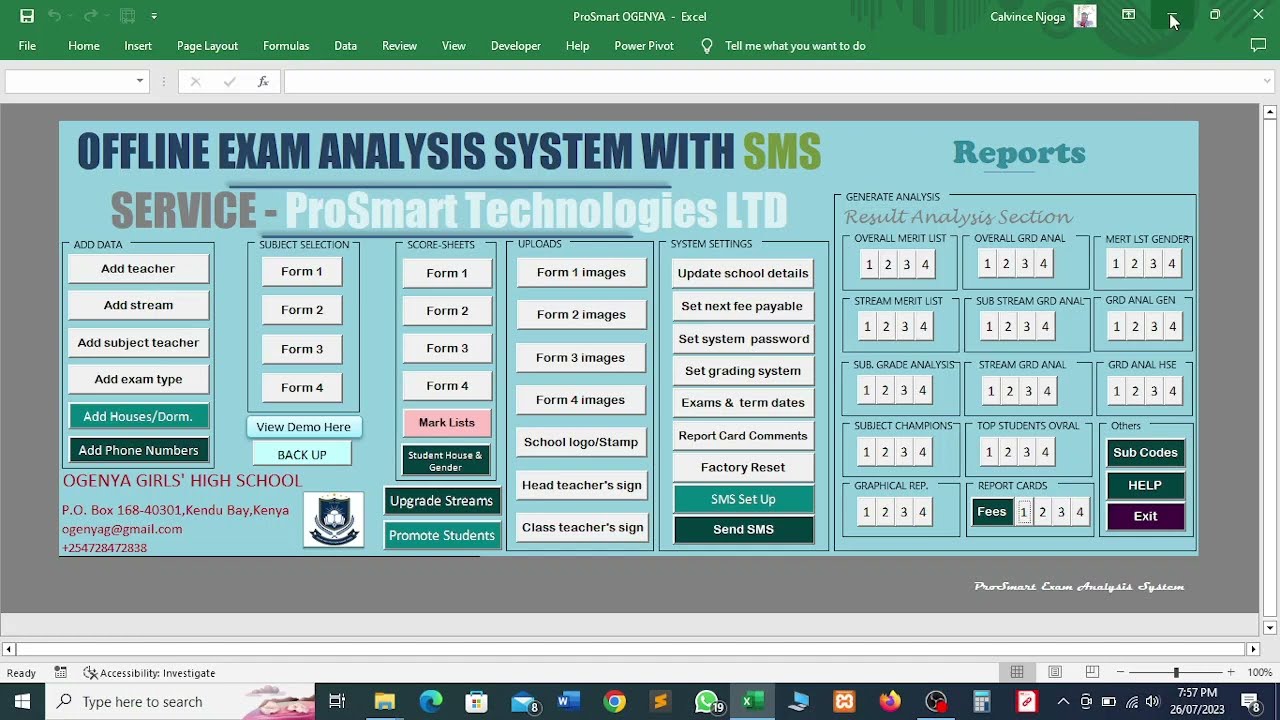The height and width of the screenshot is (720, 1280).
Task: Open the Ribbon Display Options icon
Action: pos(1128,15)
